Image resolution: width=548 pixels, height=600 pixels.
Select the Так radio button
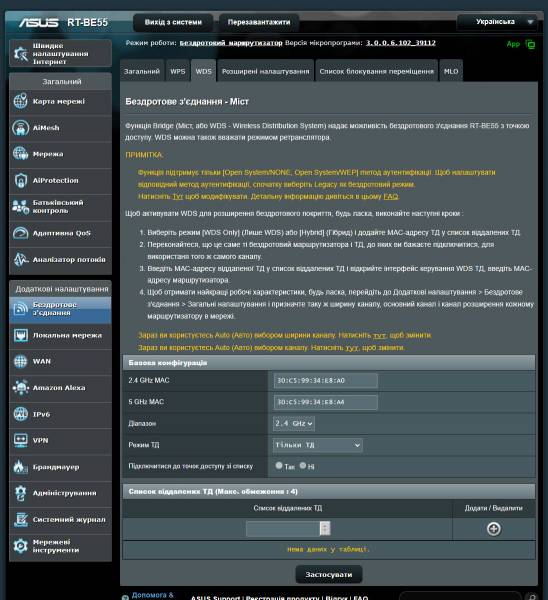279,466
